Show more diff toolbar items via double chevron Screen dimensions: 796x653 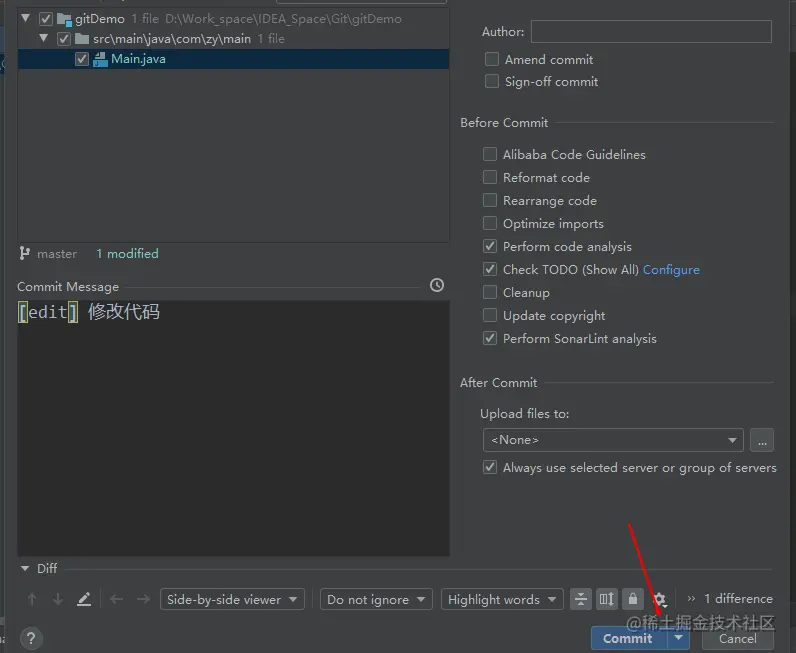(691, 599)
